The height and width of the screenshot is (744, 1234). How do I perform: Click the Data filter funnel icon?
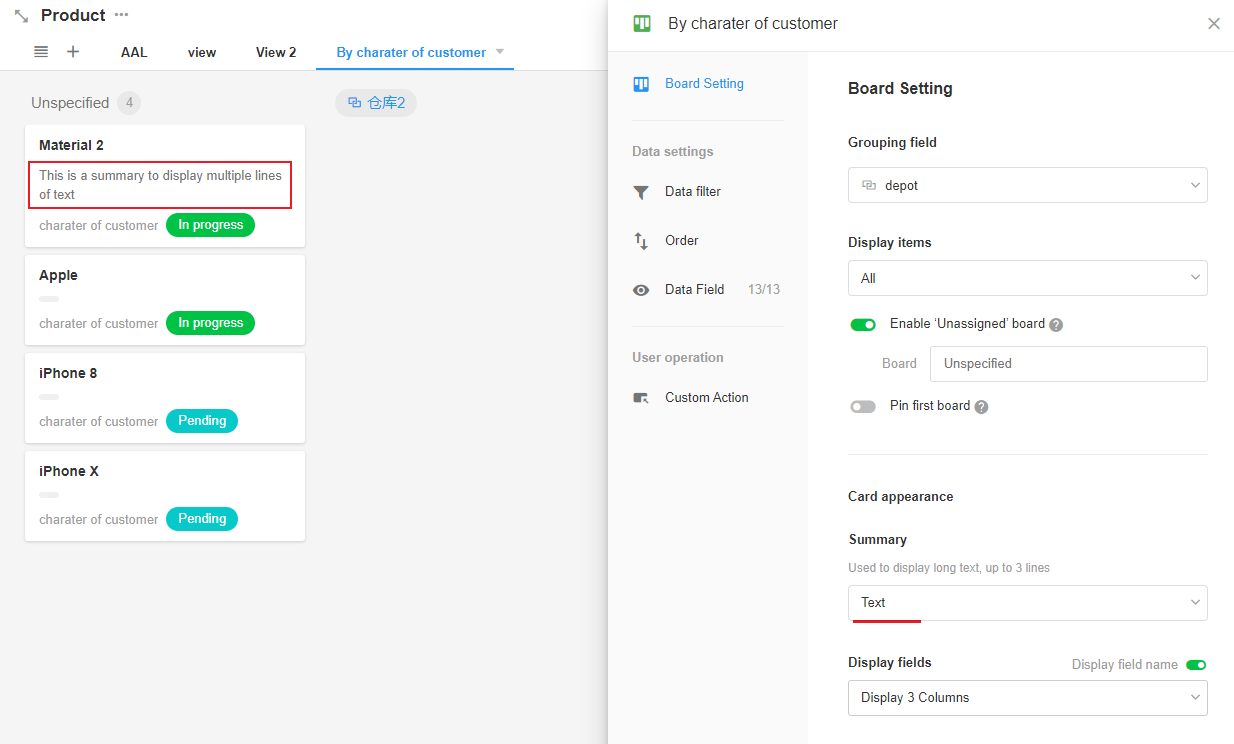point(641,192)
